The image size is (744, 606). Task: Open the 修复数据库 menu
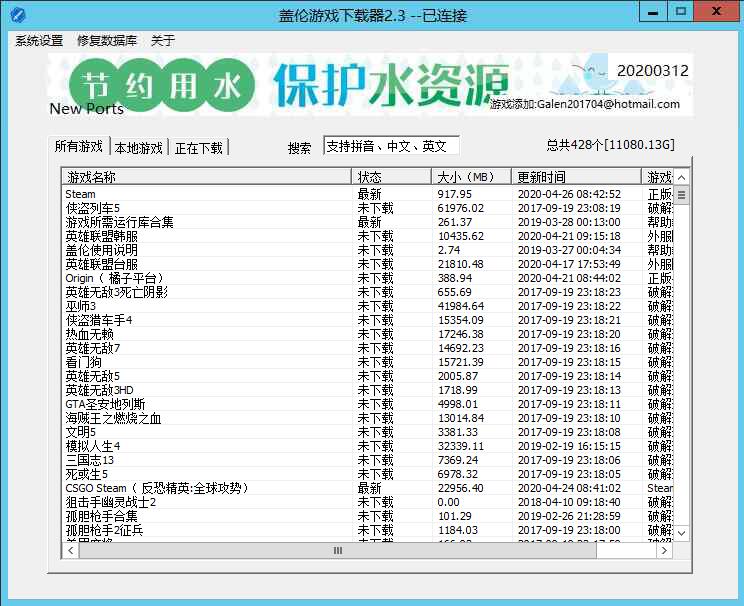click(107, 41)
